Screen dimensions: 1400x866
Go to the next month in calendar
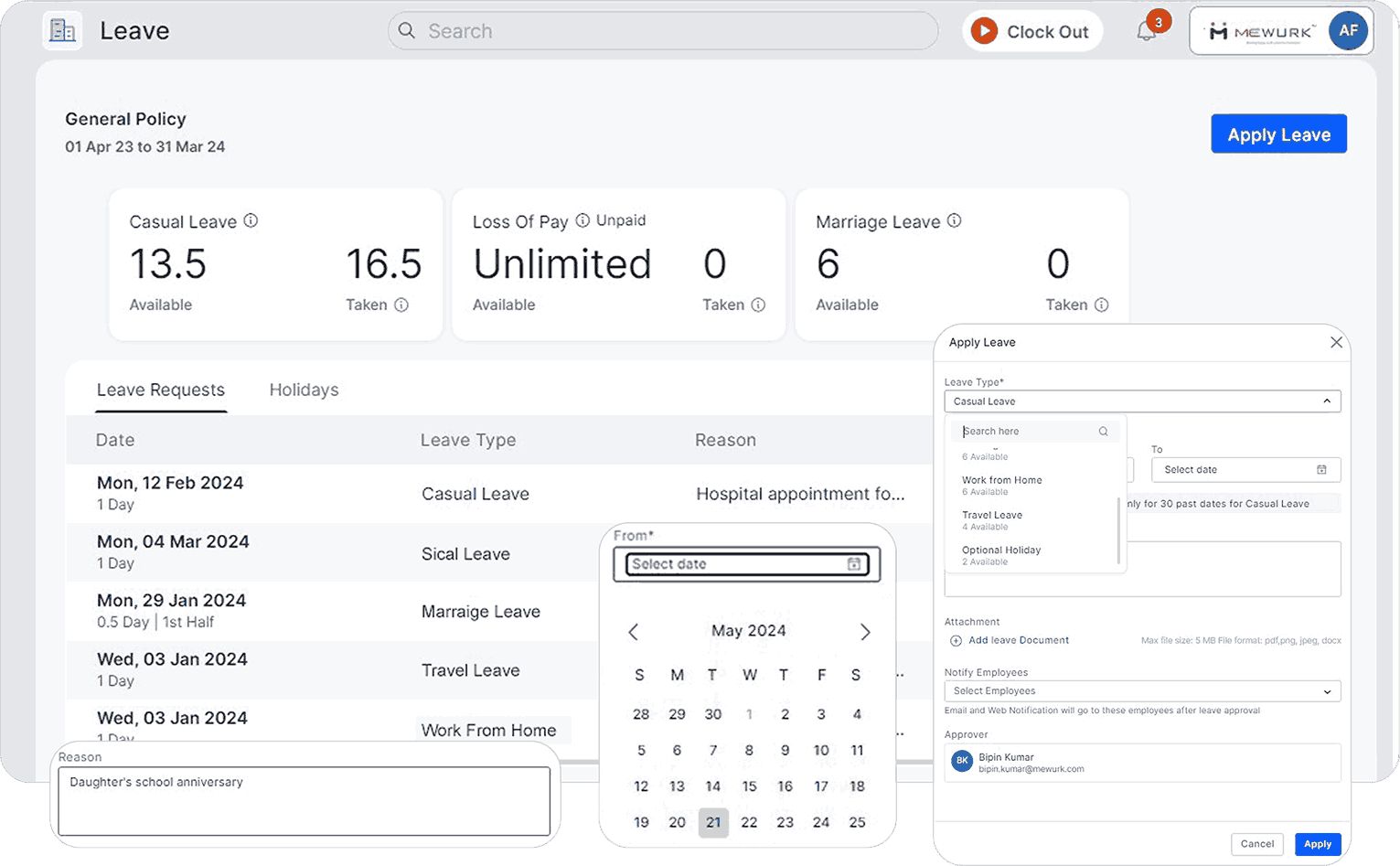(x=865, y=632)
